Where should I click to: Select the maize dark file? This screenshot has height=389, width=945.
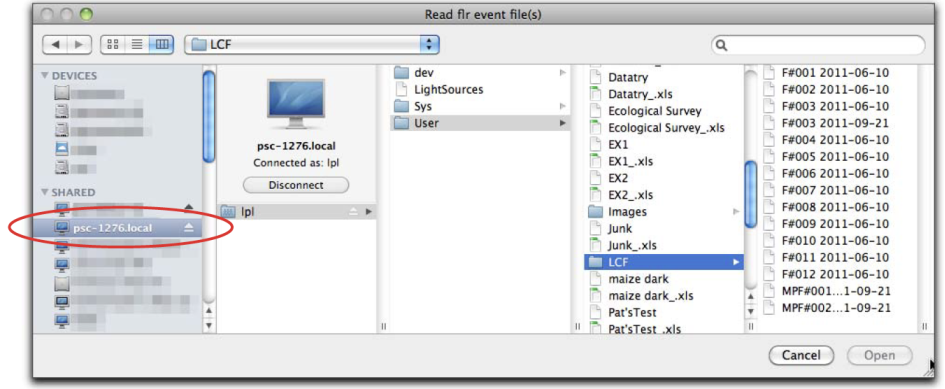664,279
